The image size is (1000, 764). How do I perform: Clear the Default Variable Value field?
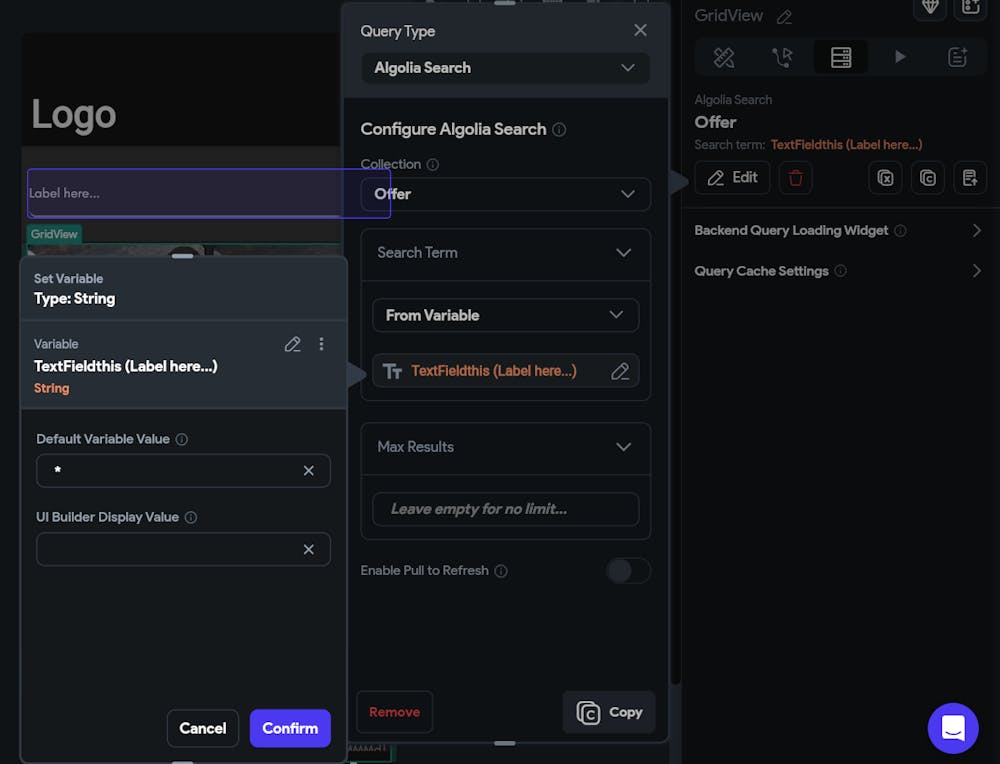(x=309, y=471)
